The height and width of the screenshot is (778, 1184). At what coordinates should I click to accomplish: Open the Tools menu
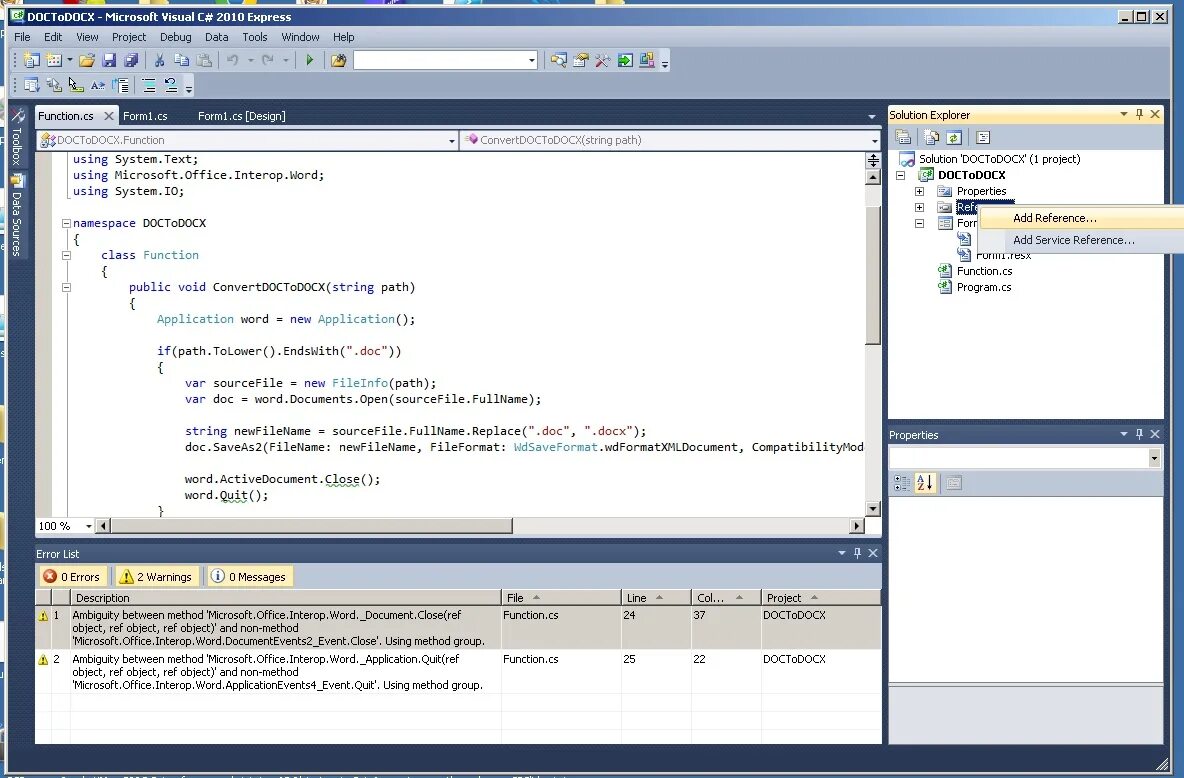click(254, 37)
